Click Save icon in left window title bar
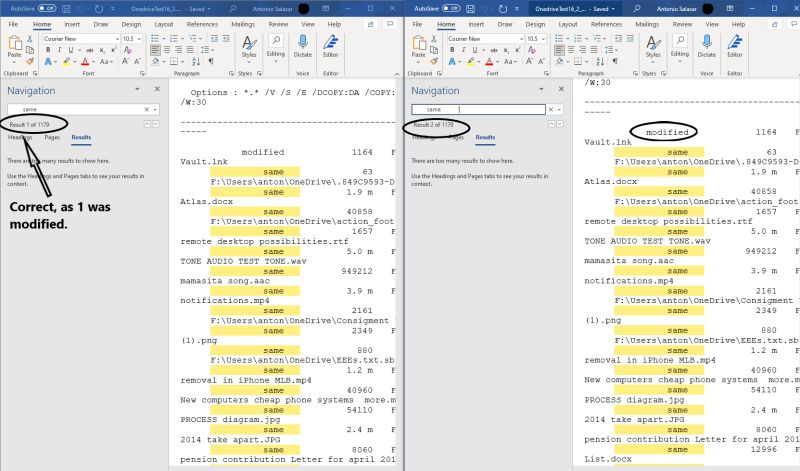800x471 pixels. [x=66, y=9]
